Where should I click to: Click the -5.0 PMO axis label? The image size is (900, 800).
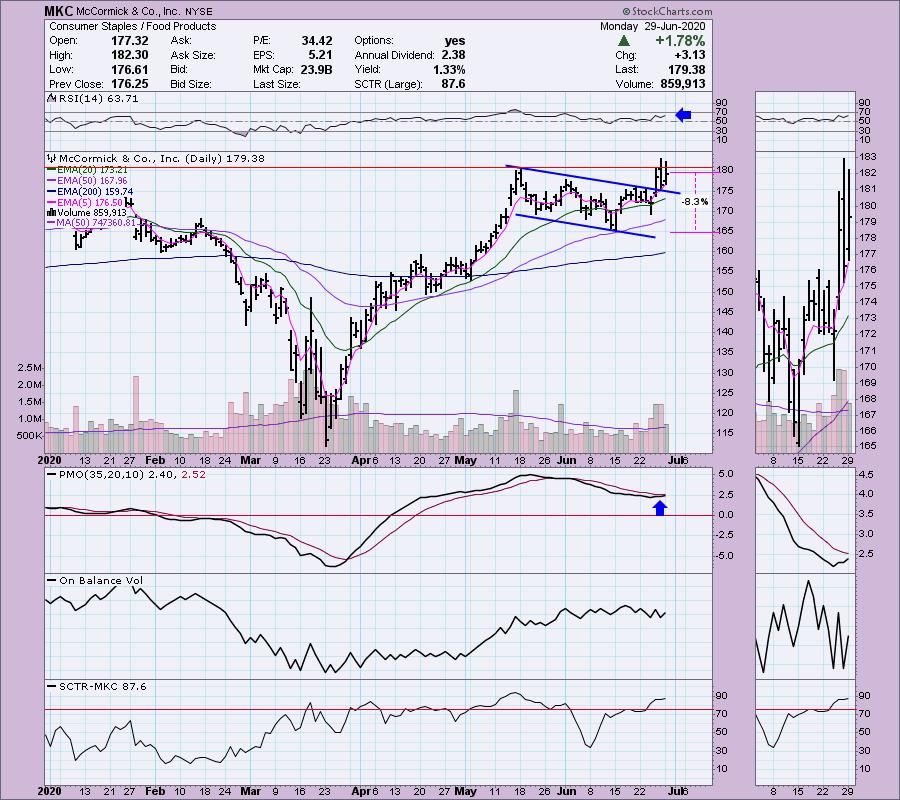(x=723, y=556)
